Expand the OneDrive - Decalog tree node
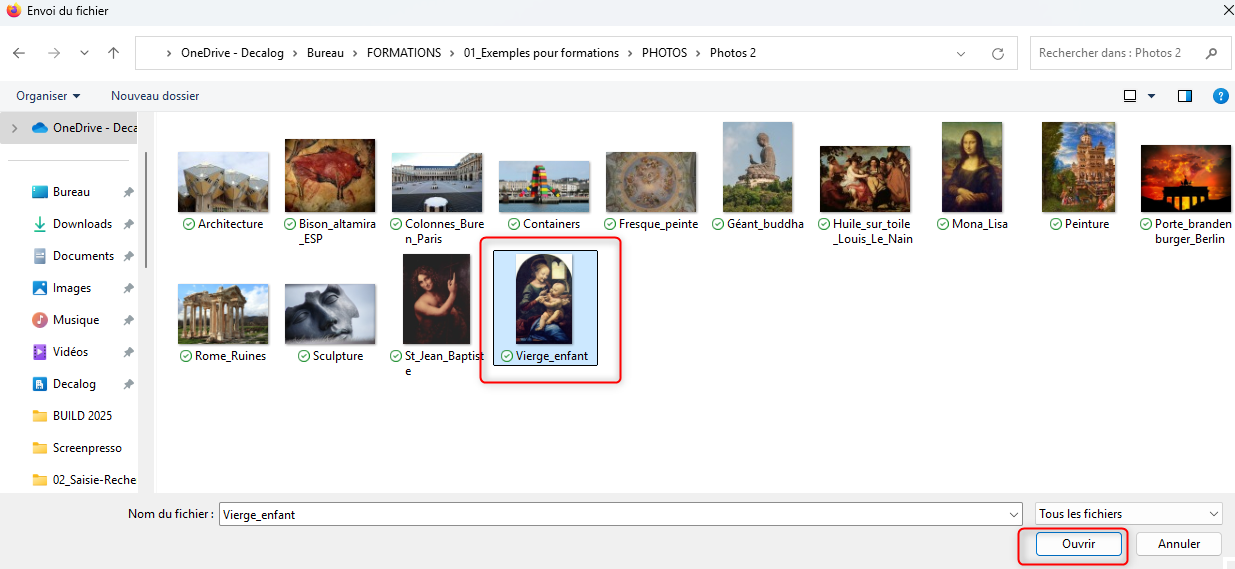This screenshot has width=1235, height=569. pyautogui.click(x=14, y=128)
